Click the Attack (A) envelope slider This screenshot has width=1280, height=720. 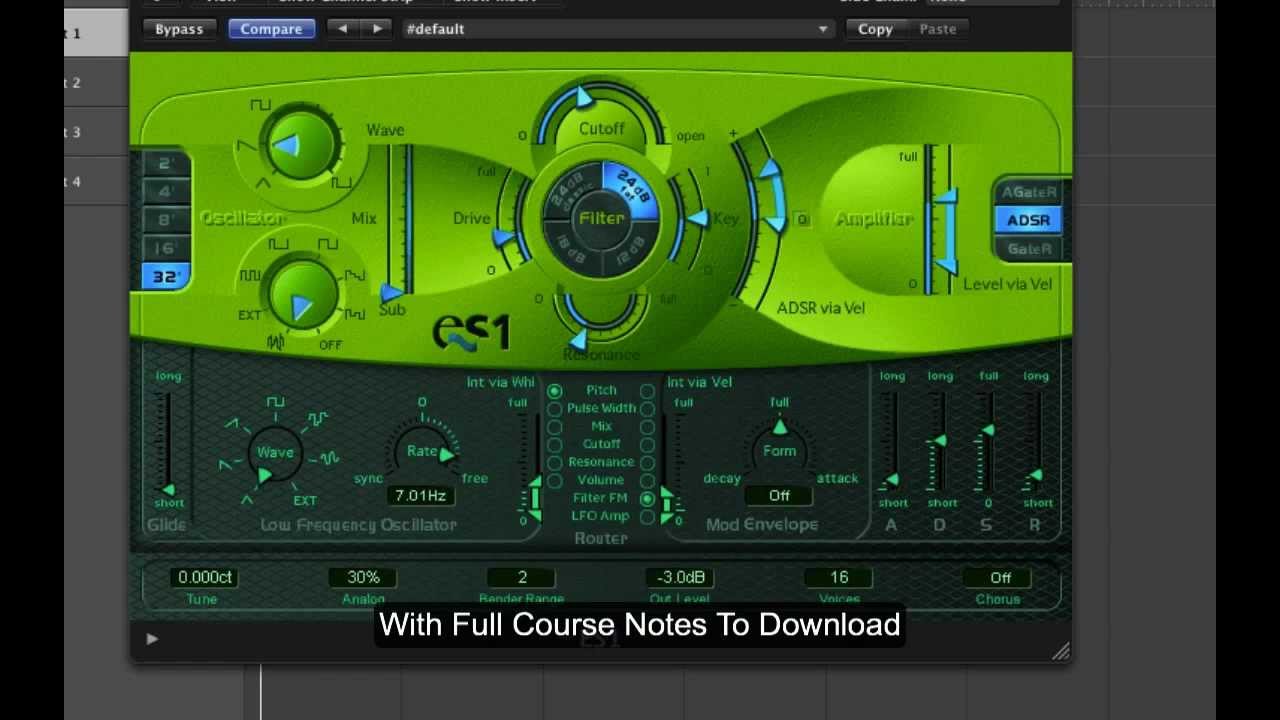pos(891,440)
